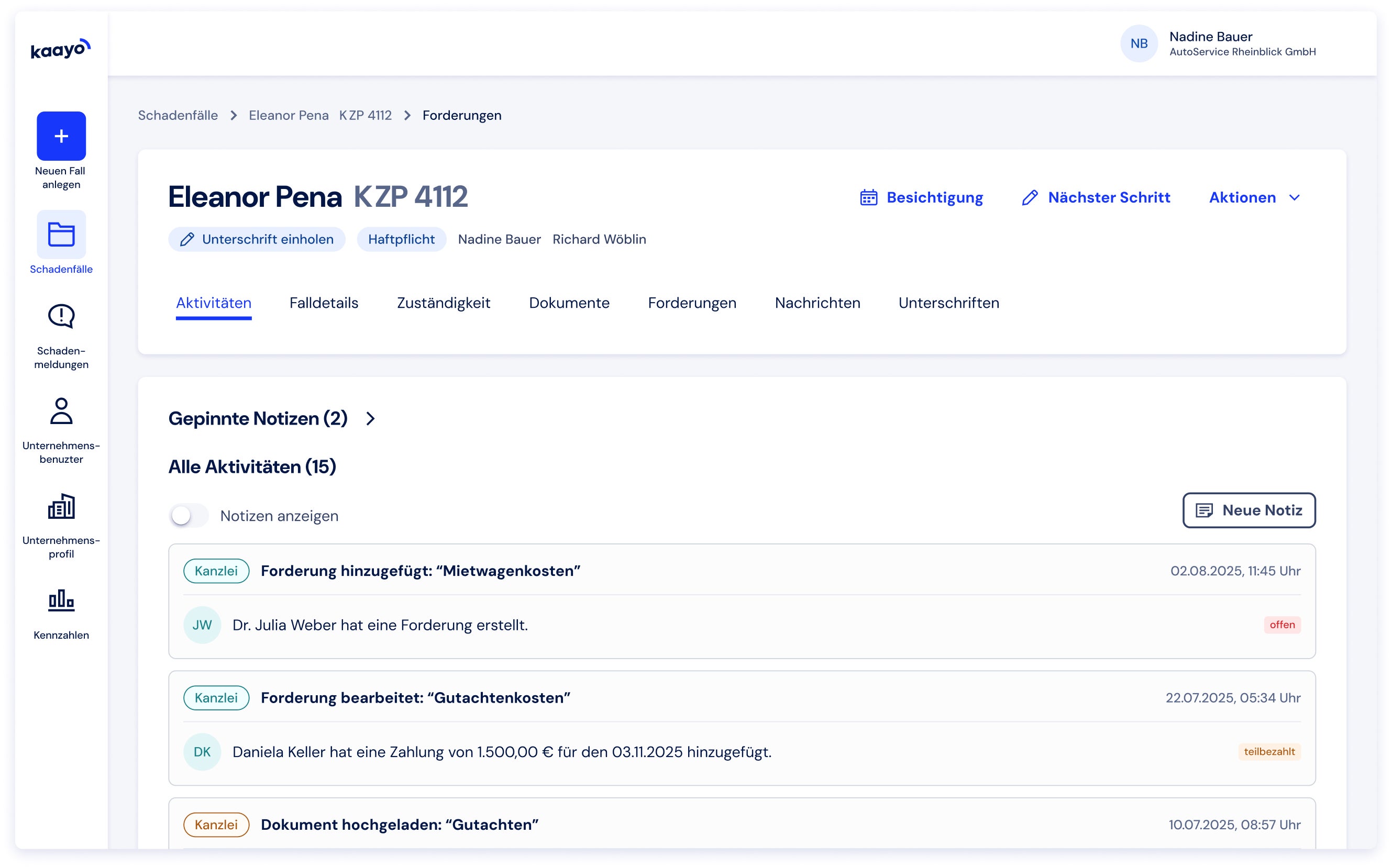Image resolution: width=1392 pixels, height=868 pixels.
Task: Click timestamp 02.08.2025, 11:45 Uhr
Action: tap(1236, 571)
